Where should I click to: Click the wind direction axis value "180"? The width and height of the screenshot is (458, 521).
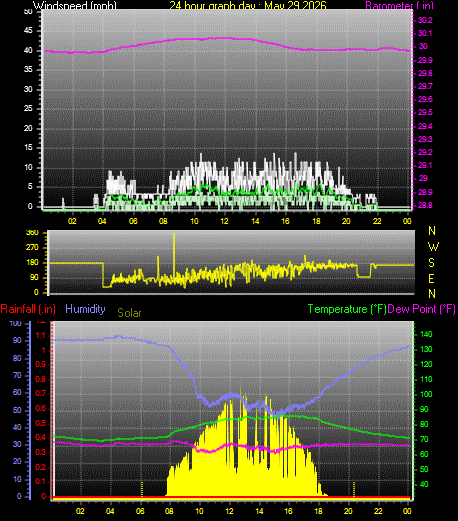click(x=32, y=262)
